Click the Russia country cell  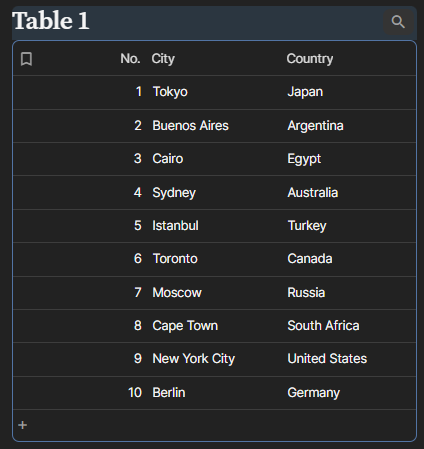click(x=306, y=293)
